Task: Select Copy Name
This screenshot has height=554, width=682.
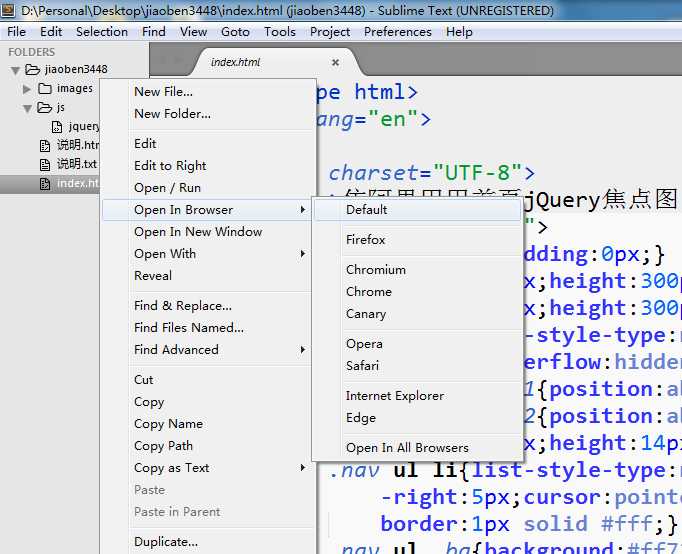Action: coord(208,424)
